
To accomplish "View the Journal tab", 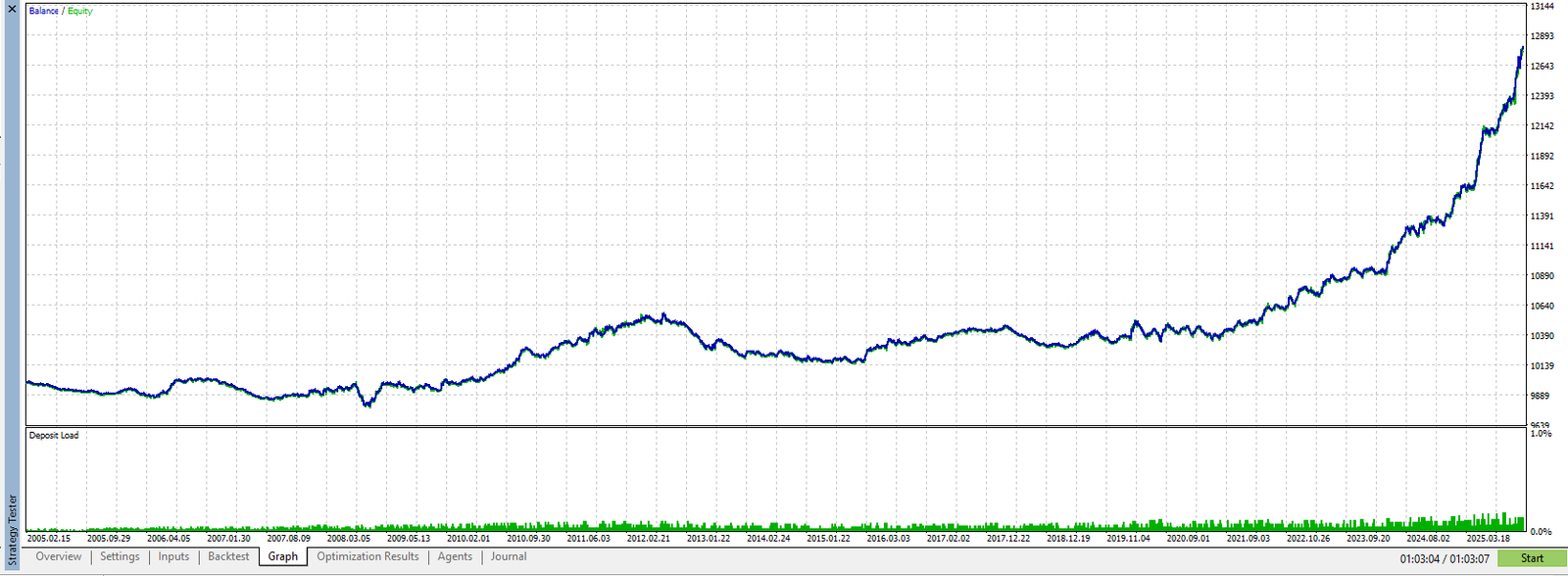I will pos(509,556).
